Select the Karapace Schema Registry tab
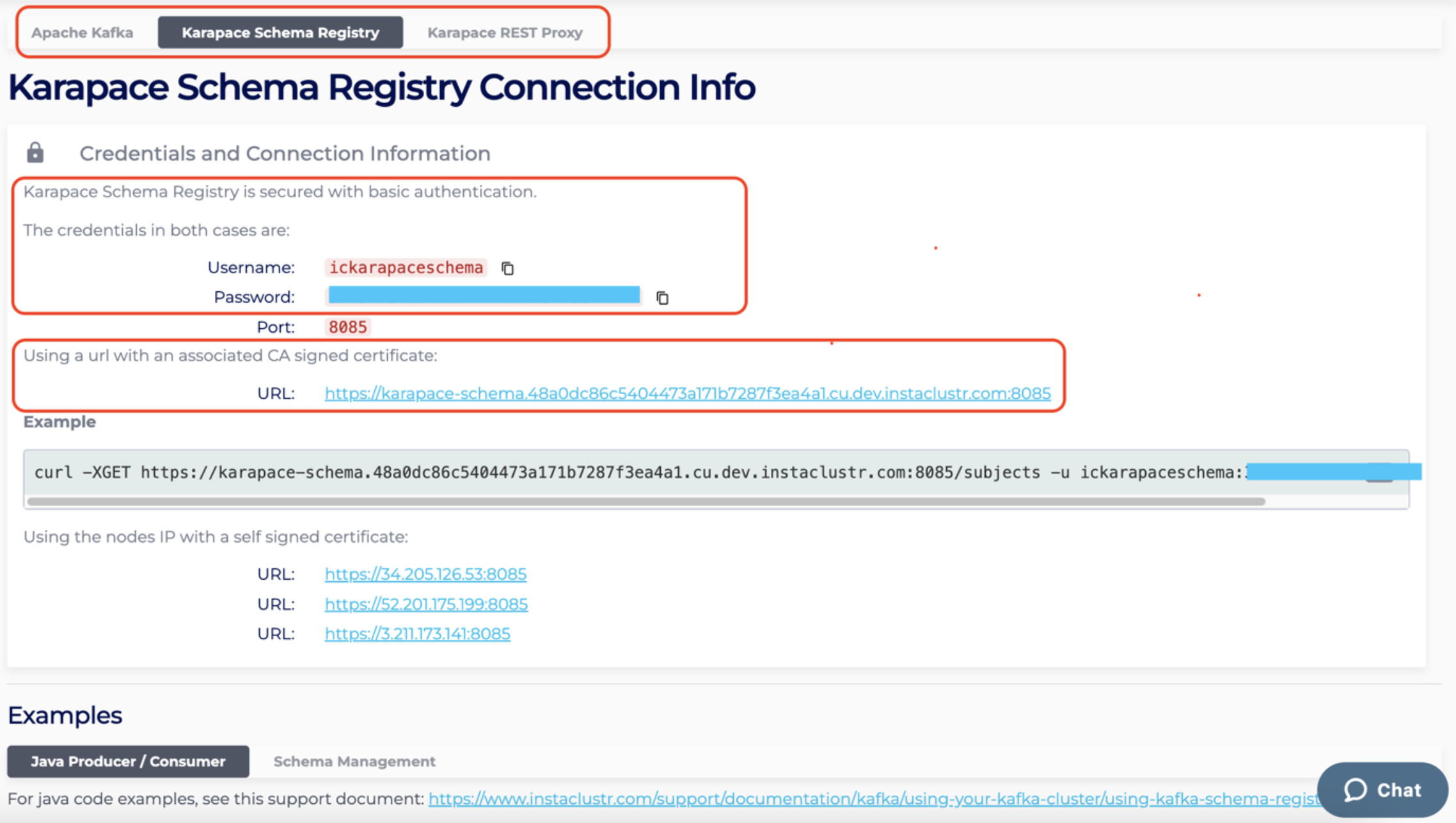The image size is (1456, 823). 280,32
